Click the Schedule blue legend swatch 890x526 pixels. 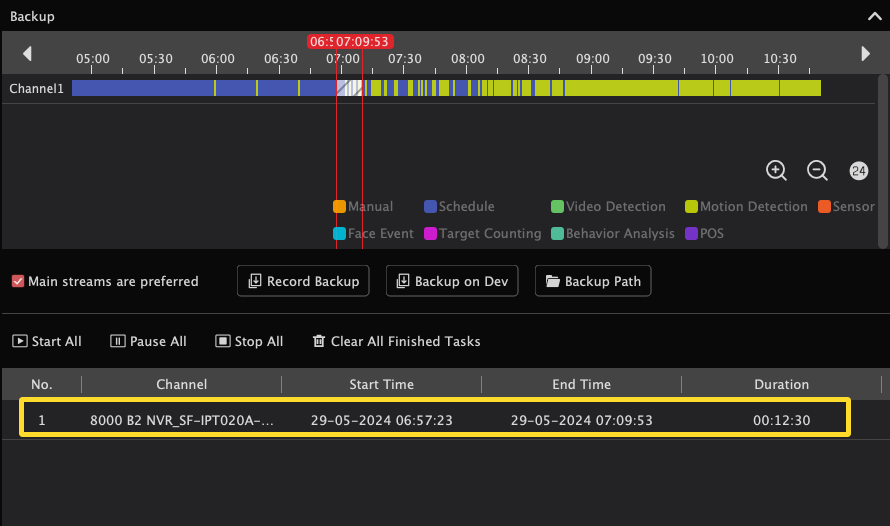point(430,207)
